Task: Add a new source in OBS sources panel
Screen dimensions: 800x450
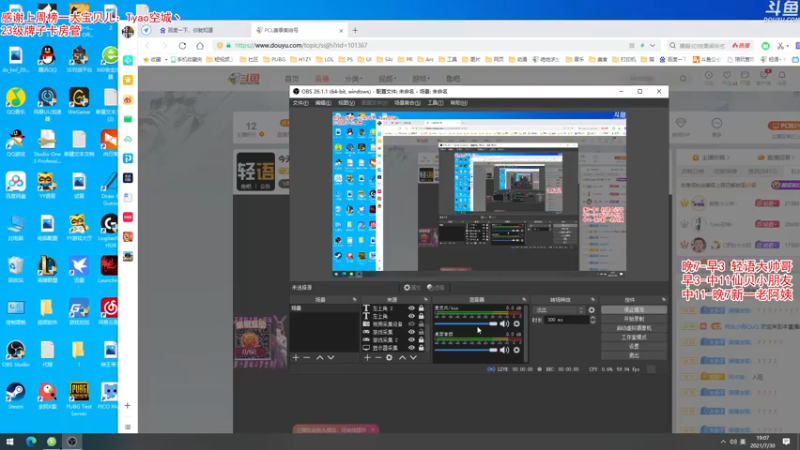Action: [367, 358]
